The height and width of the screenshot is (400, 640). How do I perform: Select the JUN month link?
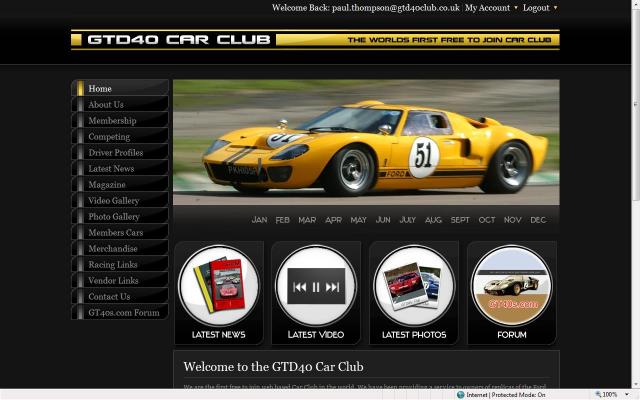(x=383, y=220)
